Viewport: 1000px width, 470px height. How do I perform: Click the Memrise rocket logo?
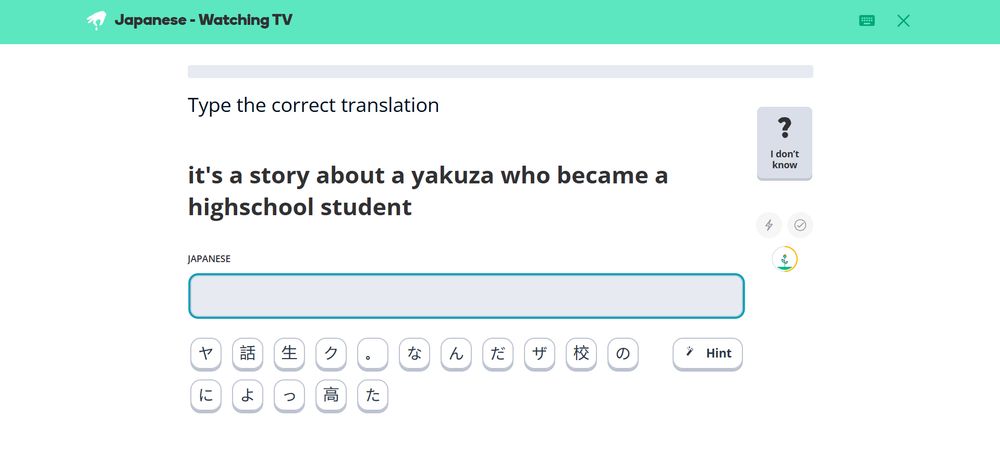(x=96, y=20)
